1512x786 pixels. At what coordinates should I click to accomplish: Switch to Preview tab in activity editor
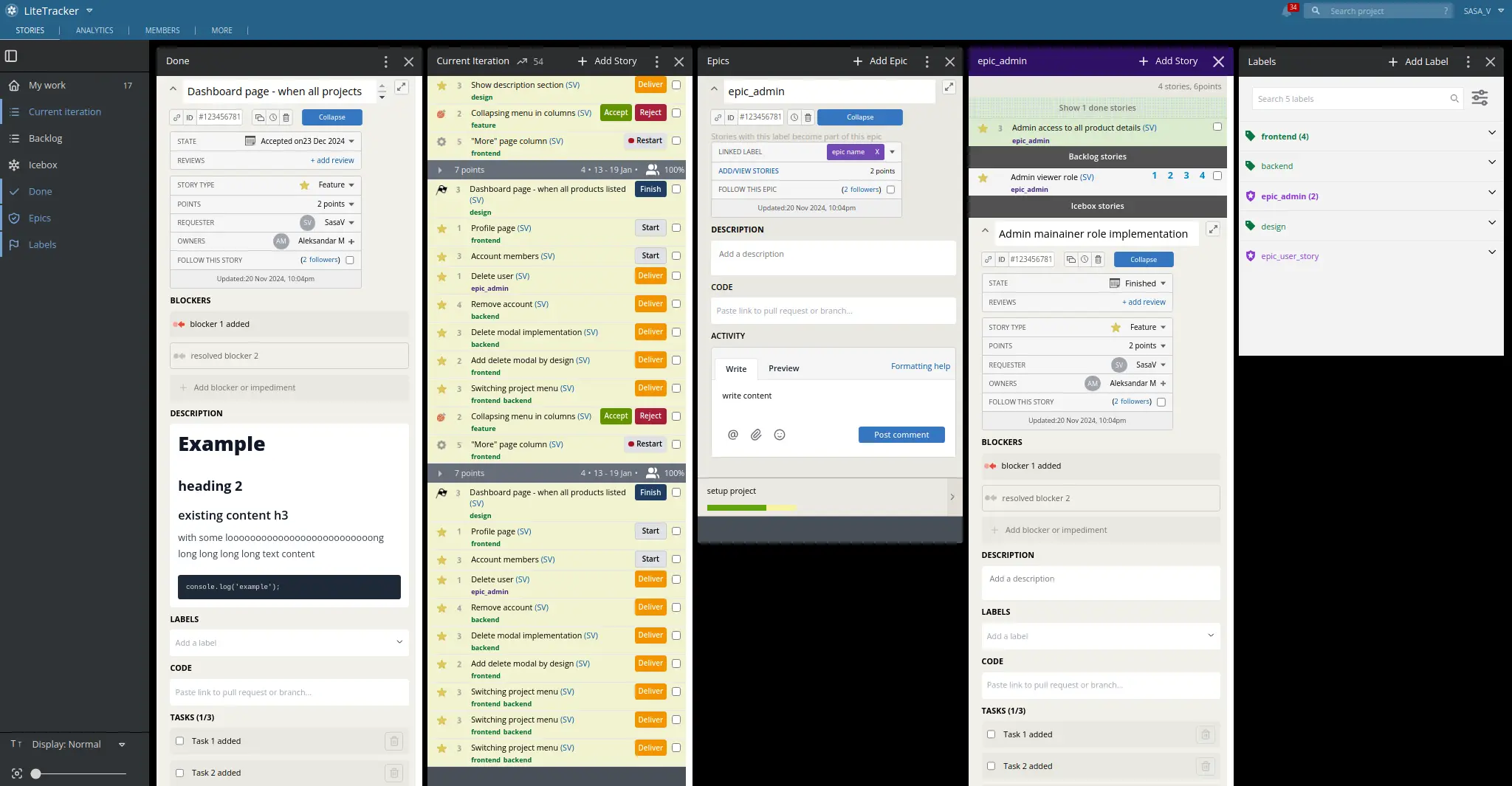pyautogui.click(x=783, y=368)
